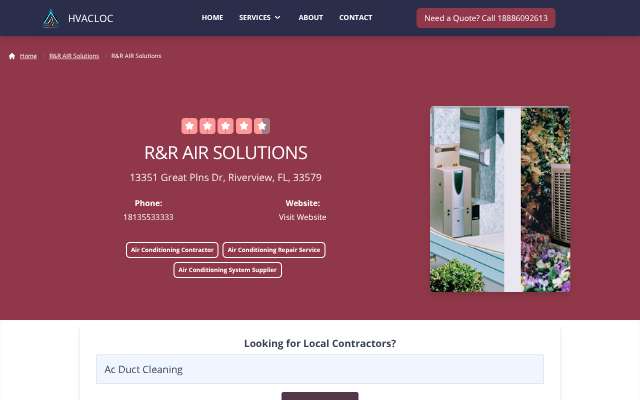Screen dimensions: 640x400
Task: Click the third rating star
Action: (x=225, y=126)
